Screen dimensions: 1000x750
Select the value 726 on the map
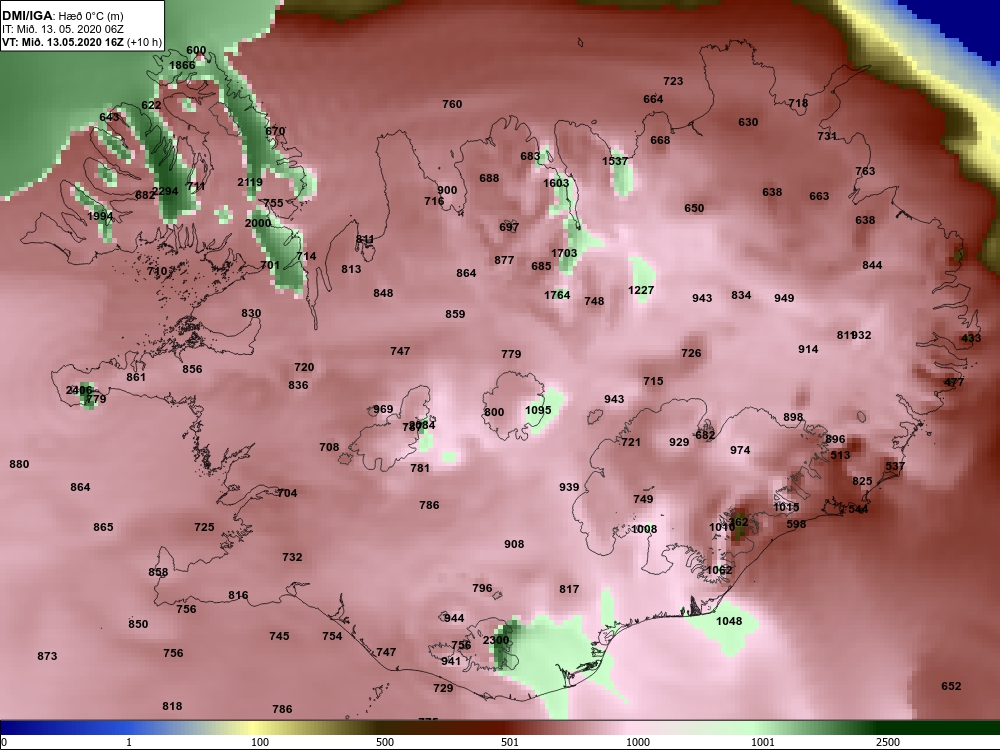(x=691, y=353)
